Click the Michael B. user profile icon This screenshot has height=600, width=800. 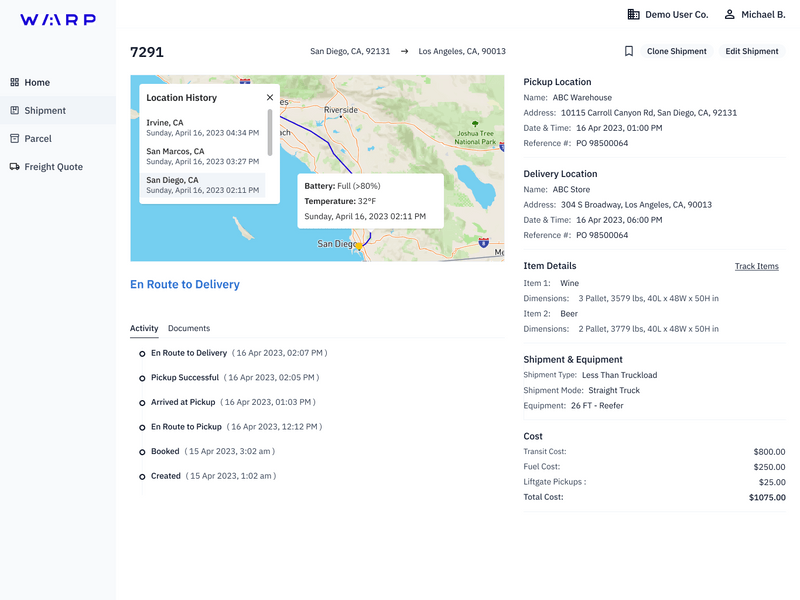tap(730, 15)
